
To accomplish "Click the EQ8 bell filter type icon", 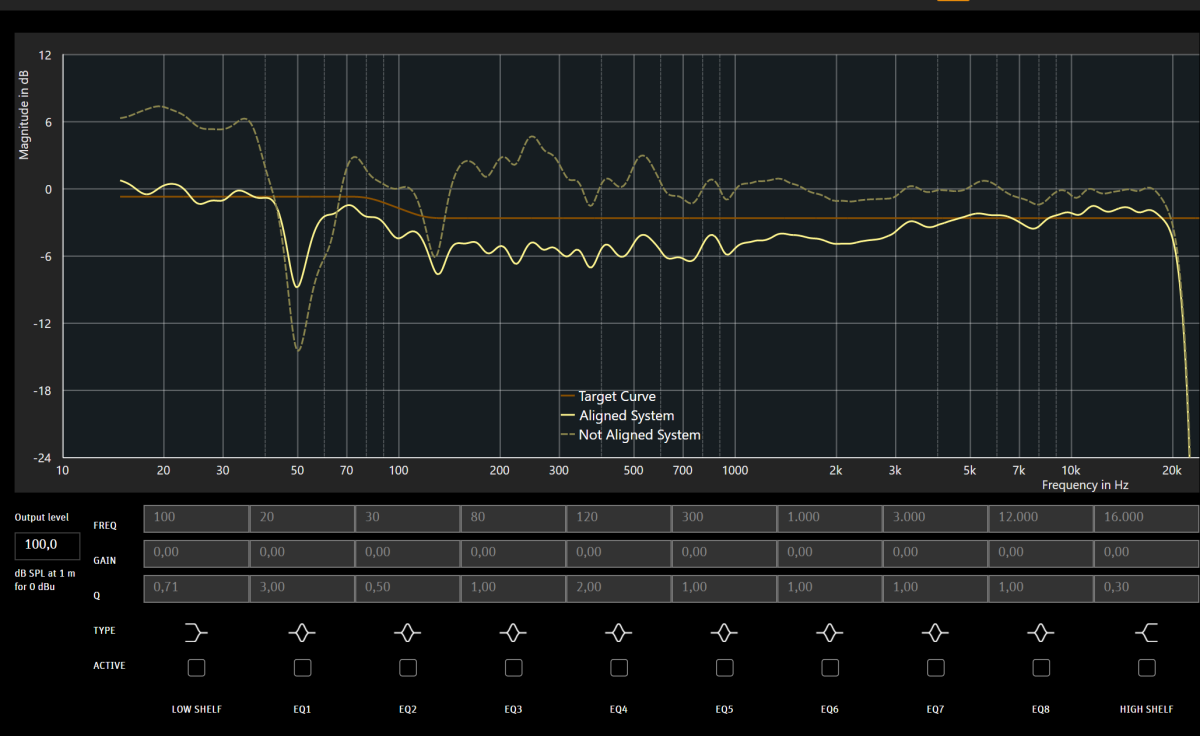I will click(x=1041, y=631).
